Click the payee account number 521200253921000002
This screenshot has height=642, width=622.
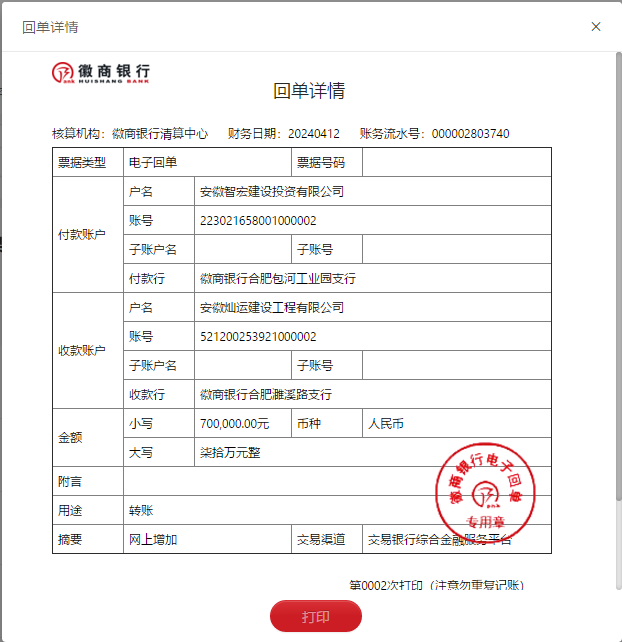click(x=258, y=337)
